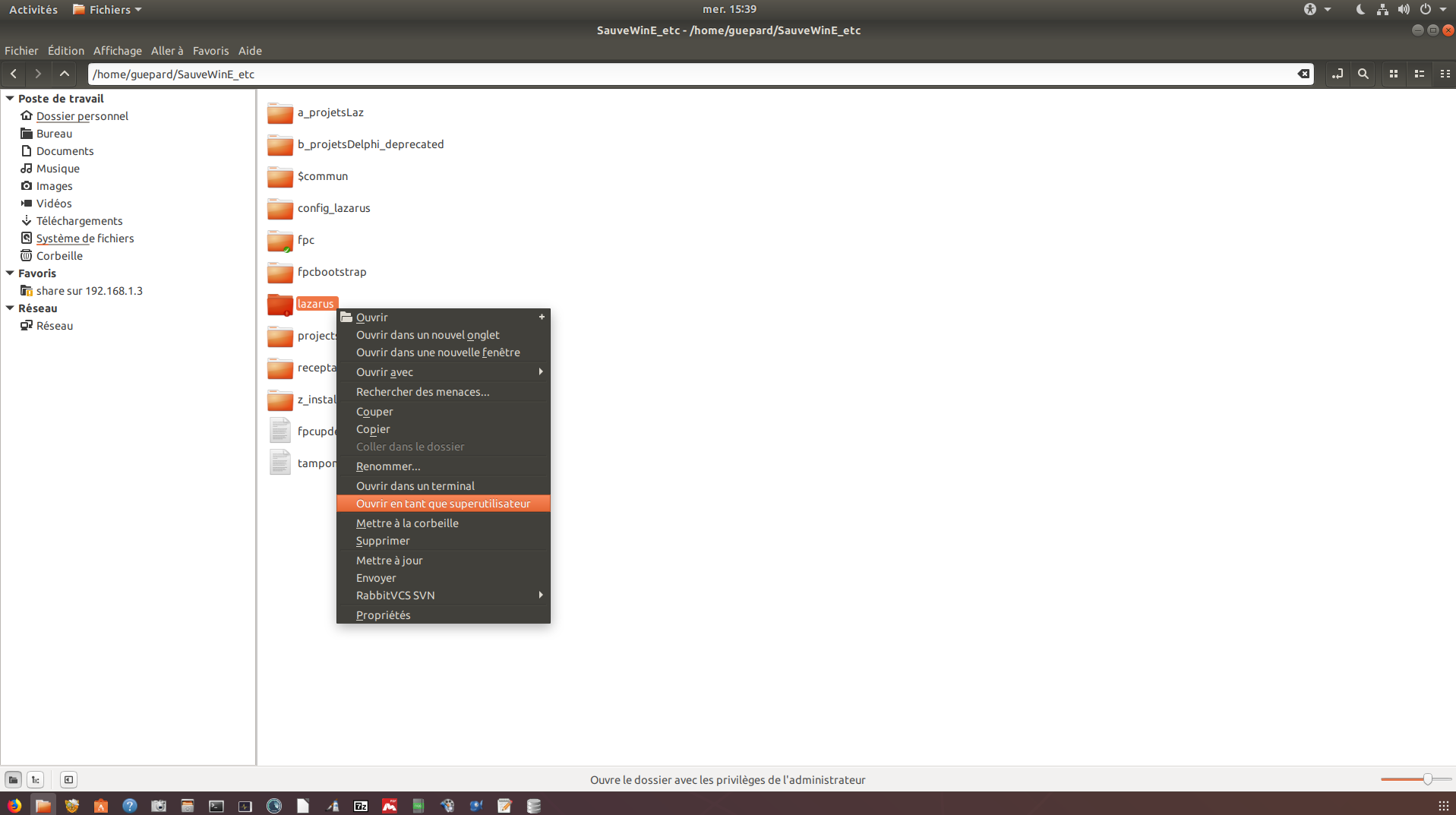Viewport: 1456px width, 815px height.
Task: Select the a_projetsLaz folder icon
Action: point(280,113)
